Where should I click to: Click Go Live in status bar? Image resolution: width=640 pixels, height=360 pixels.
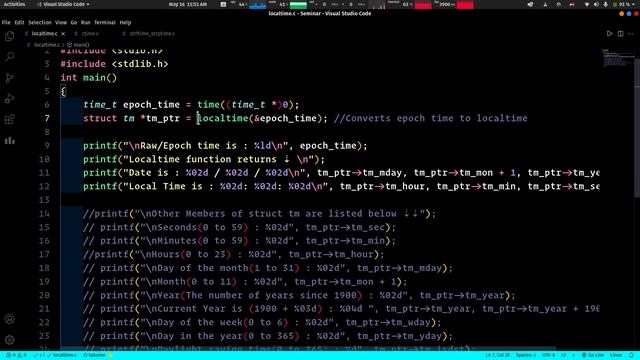[x=593, y=355]
